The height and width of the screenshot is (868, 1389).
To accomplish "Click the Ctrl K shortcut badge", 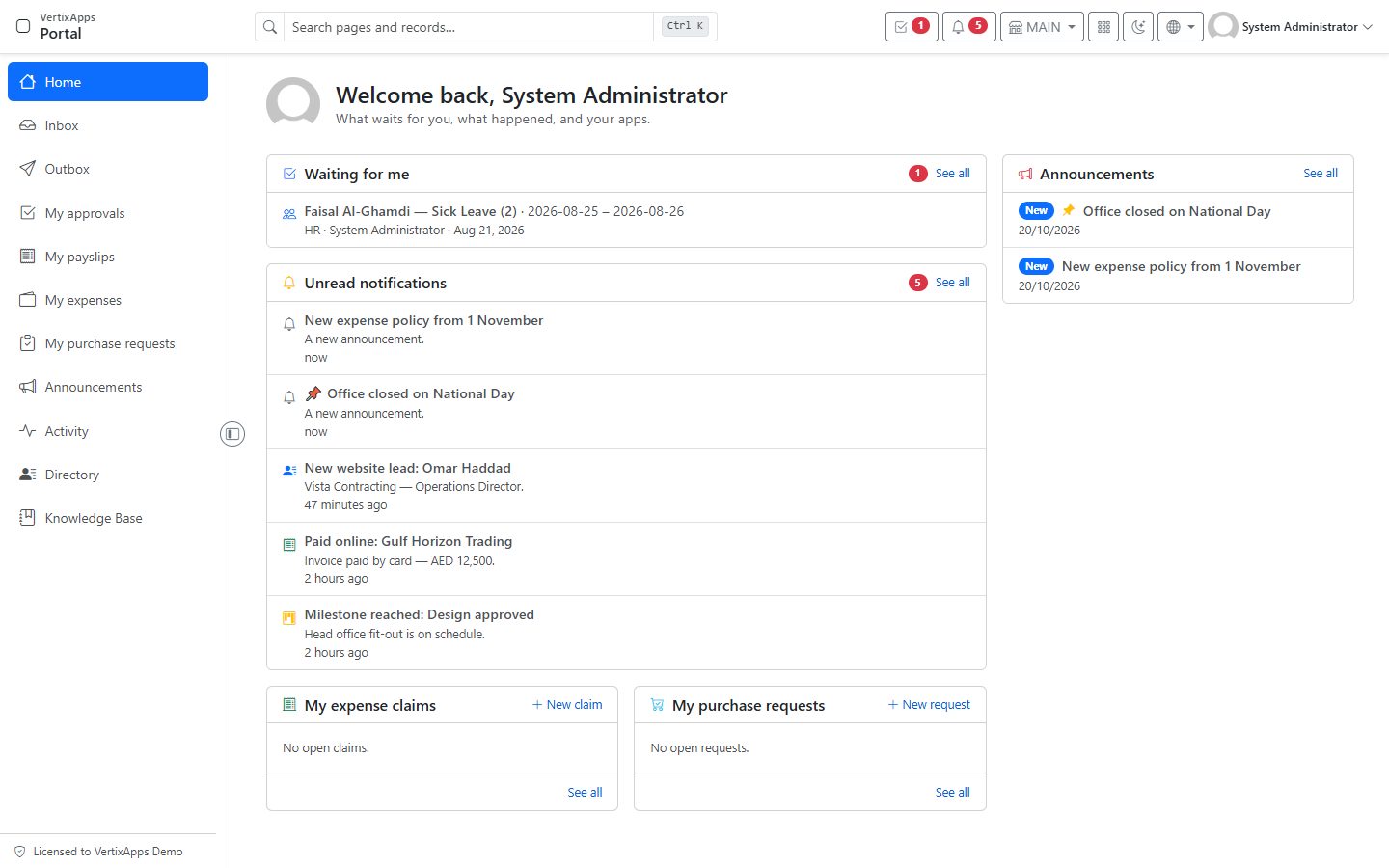I will tap(686, 26).
